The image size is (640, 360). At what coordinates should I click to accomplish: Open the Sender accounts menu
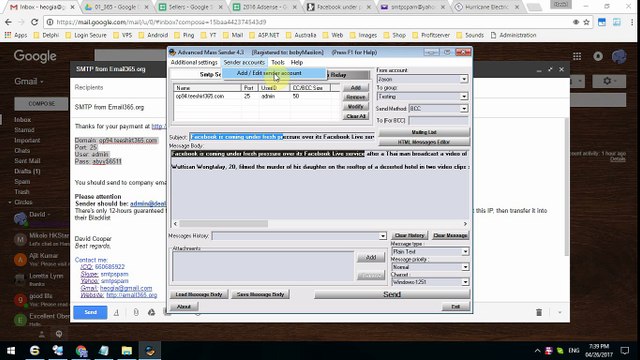(x=244, y=62)
